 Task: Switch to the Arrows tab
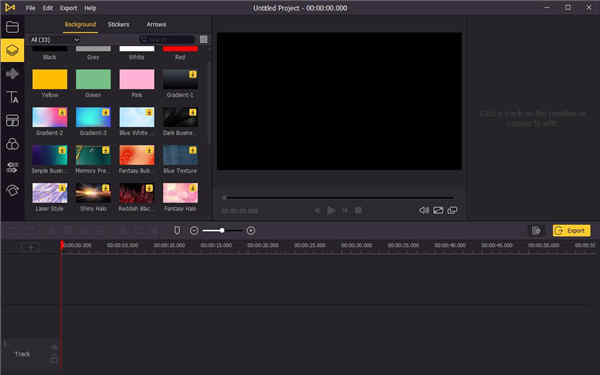pyautogui.click(x=156, y=24)
